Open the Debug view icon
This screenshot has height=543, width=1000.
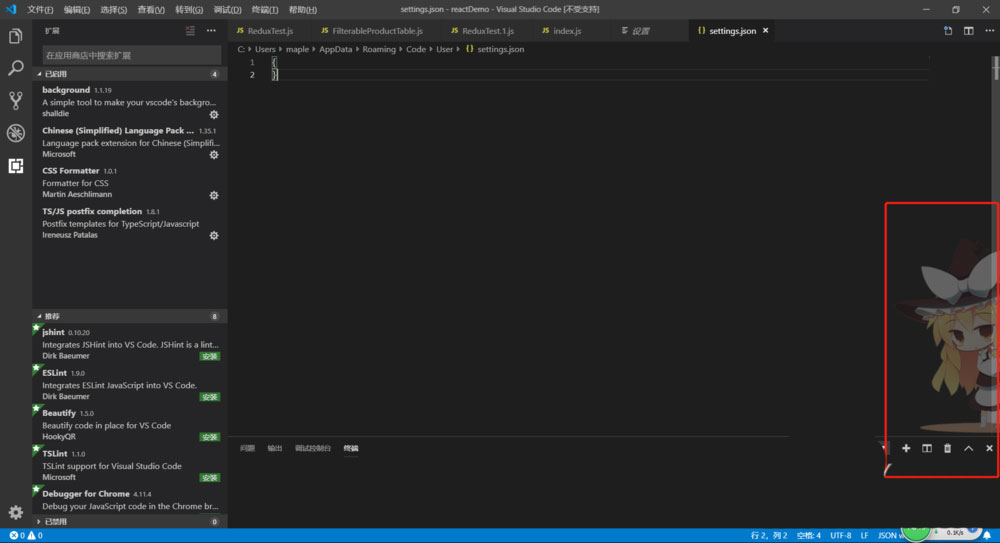pos(15,133)
